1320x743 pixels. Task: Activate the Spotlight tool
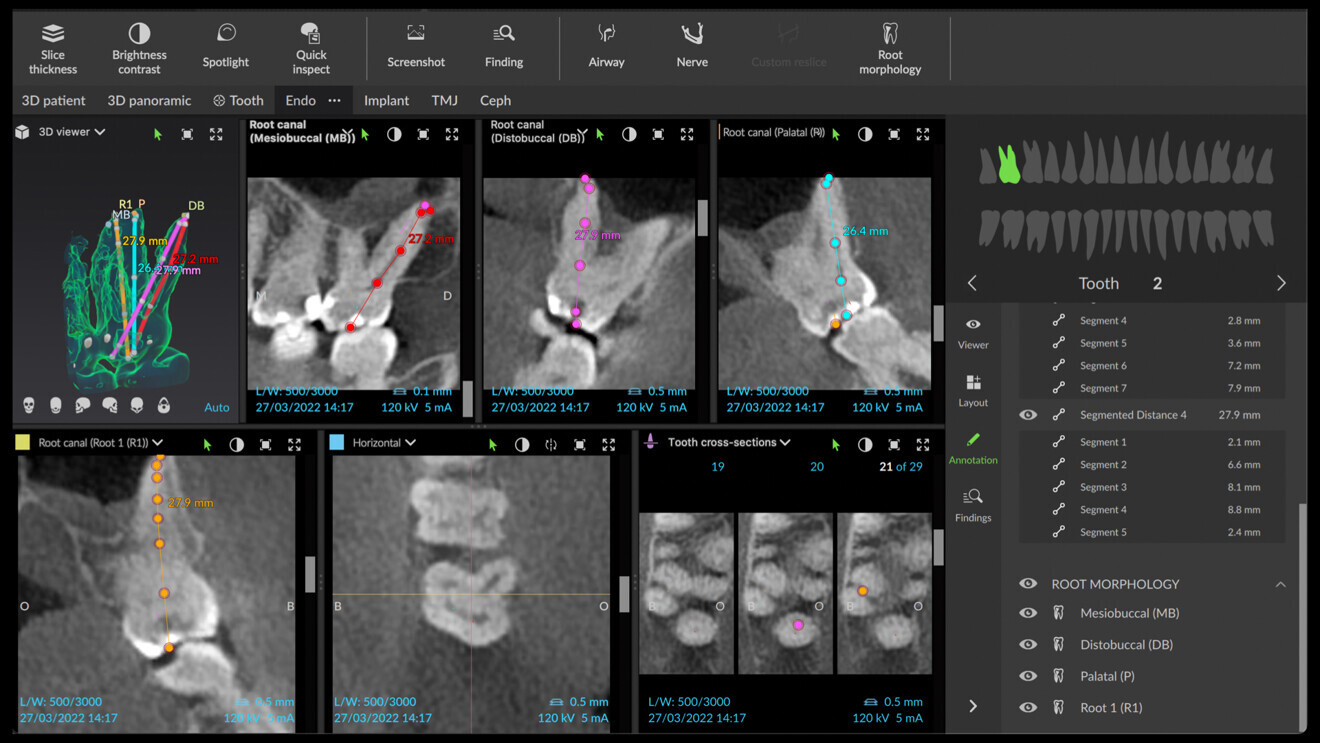pos(225,45)
